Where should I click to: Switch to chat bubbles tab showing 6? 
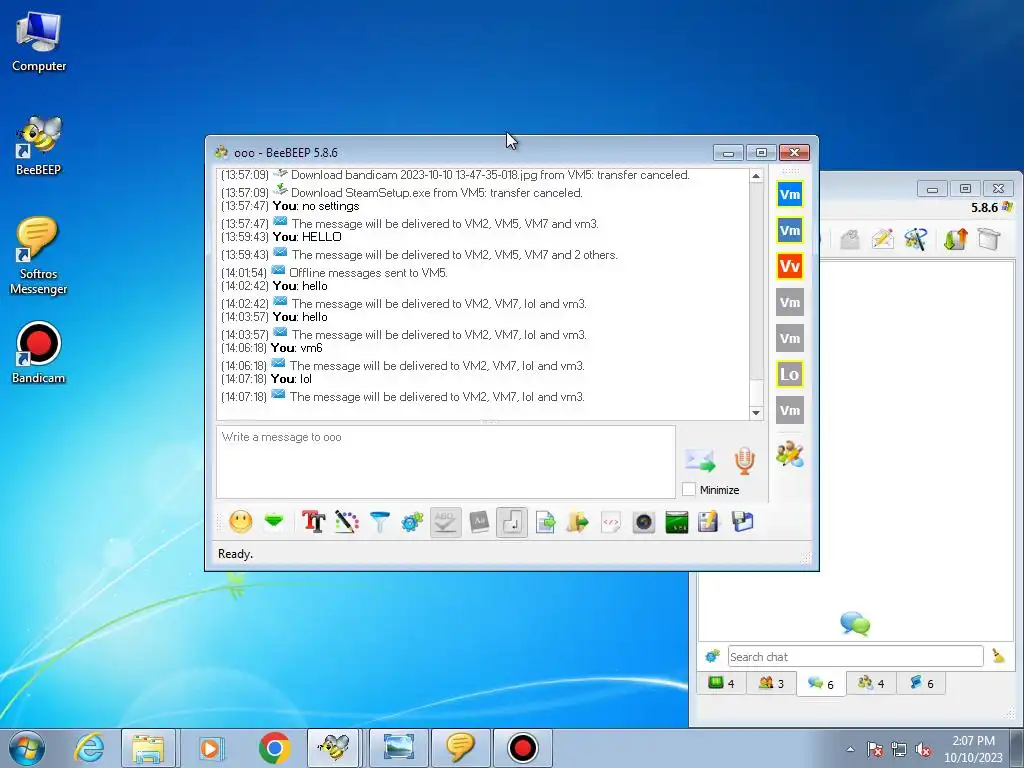821,684
